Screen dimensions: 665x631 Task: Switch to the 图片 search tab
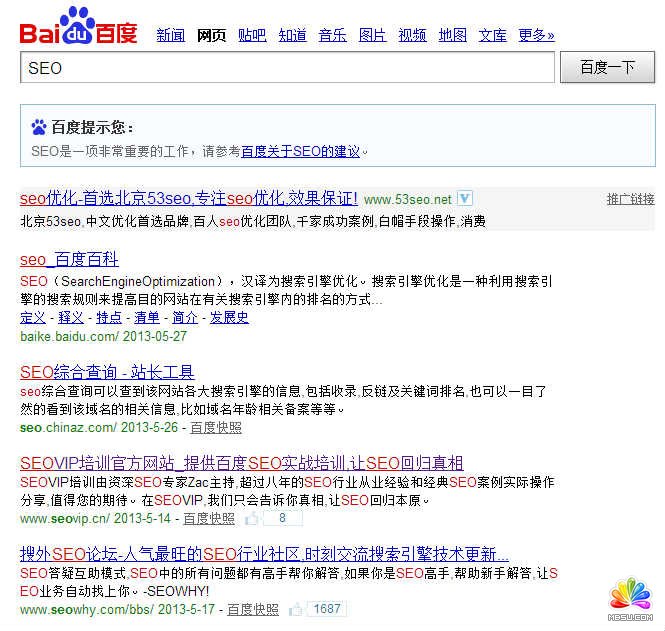click(372, 35)
